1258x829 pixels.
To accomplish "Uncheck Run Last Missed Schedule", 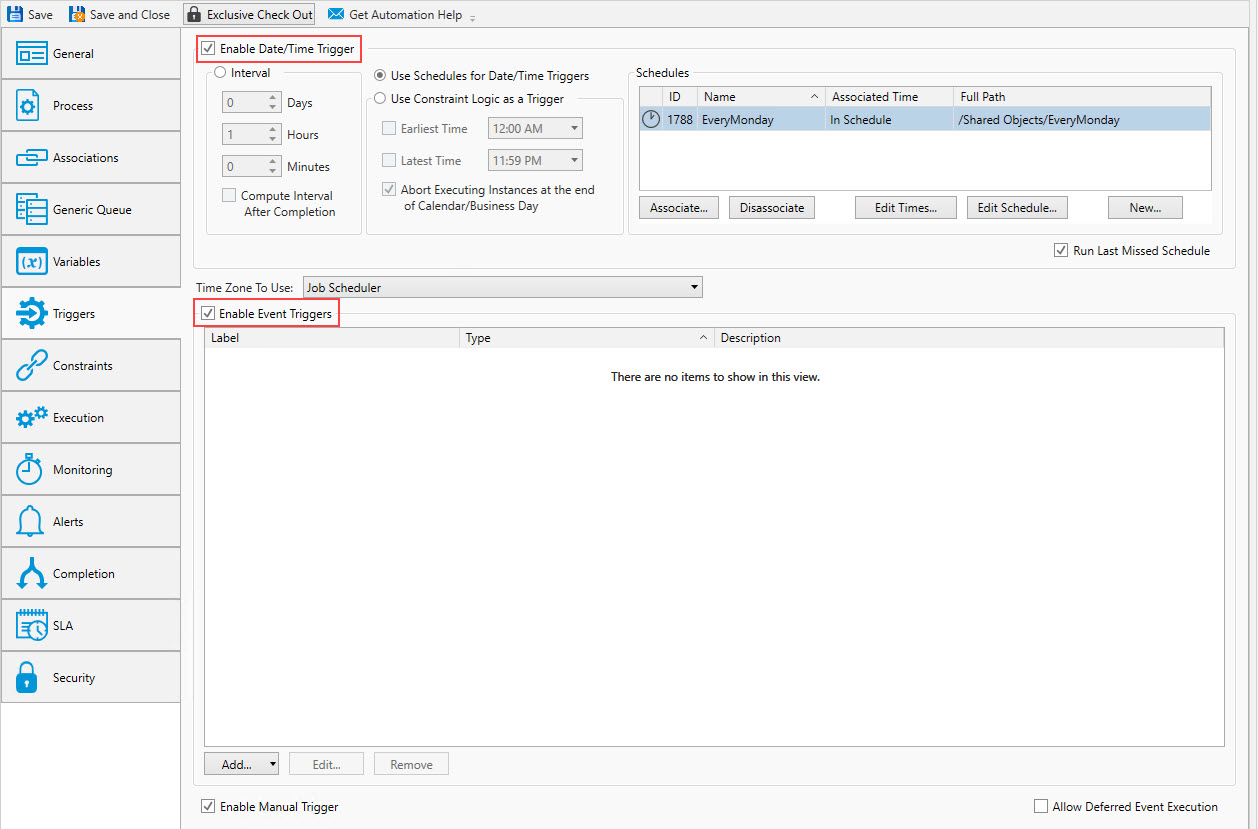I will click(1061, 251).
